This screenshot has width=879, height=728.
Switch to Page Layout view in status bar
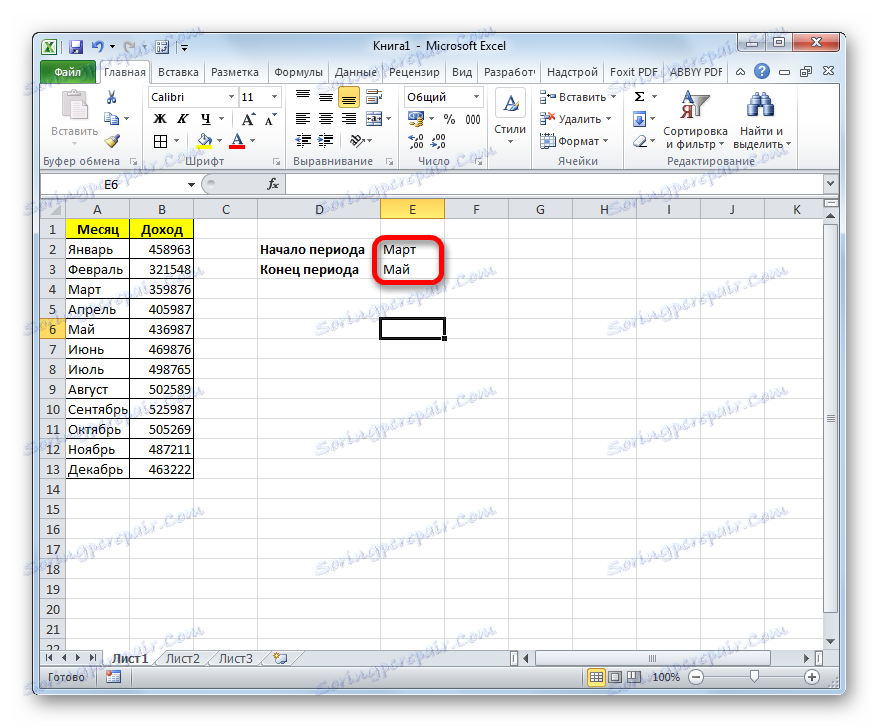pos(615,677)
